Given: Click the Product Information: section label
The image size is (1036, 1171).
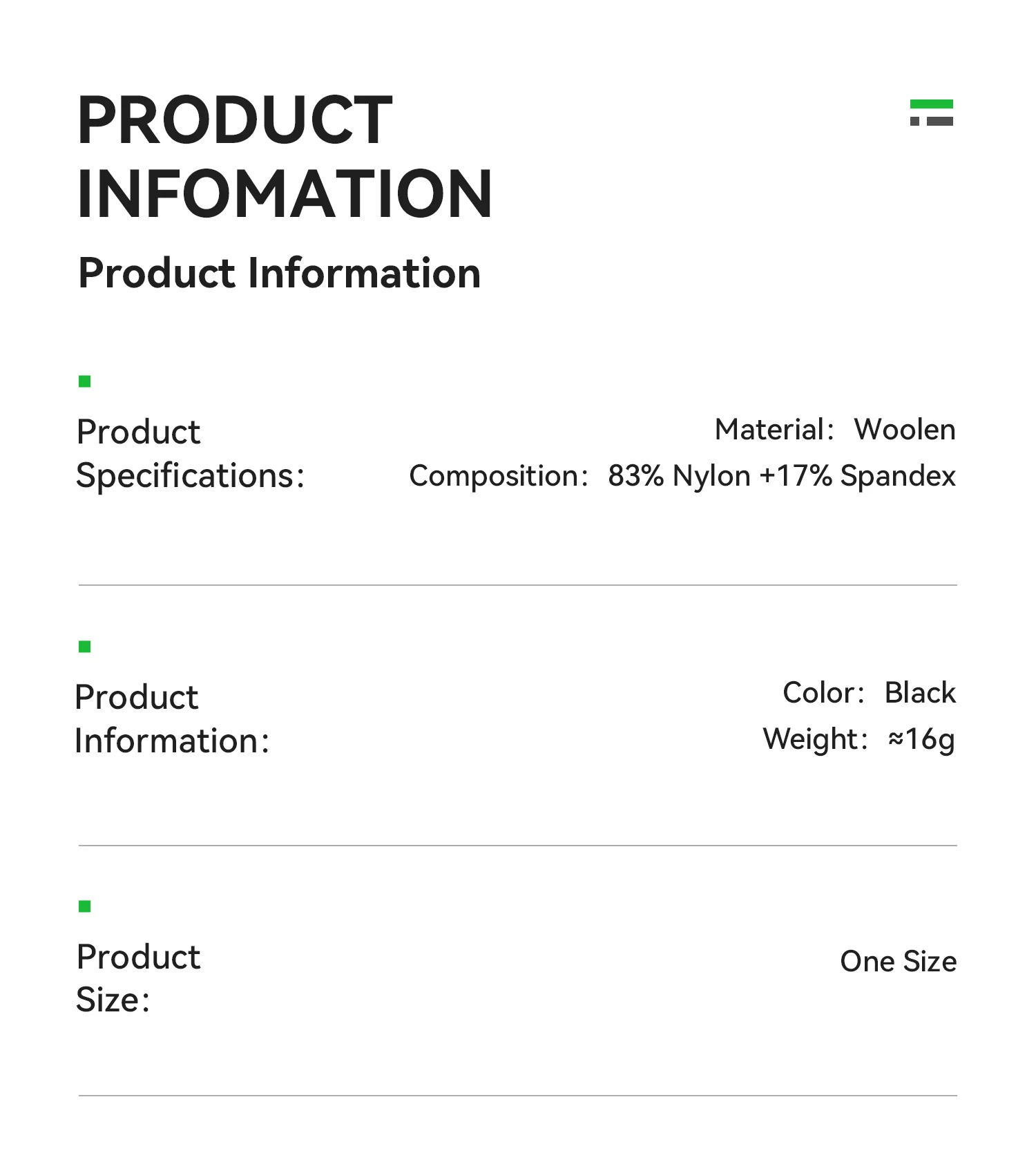Looking at the screenshot, I should [x=172, y=719].
